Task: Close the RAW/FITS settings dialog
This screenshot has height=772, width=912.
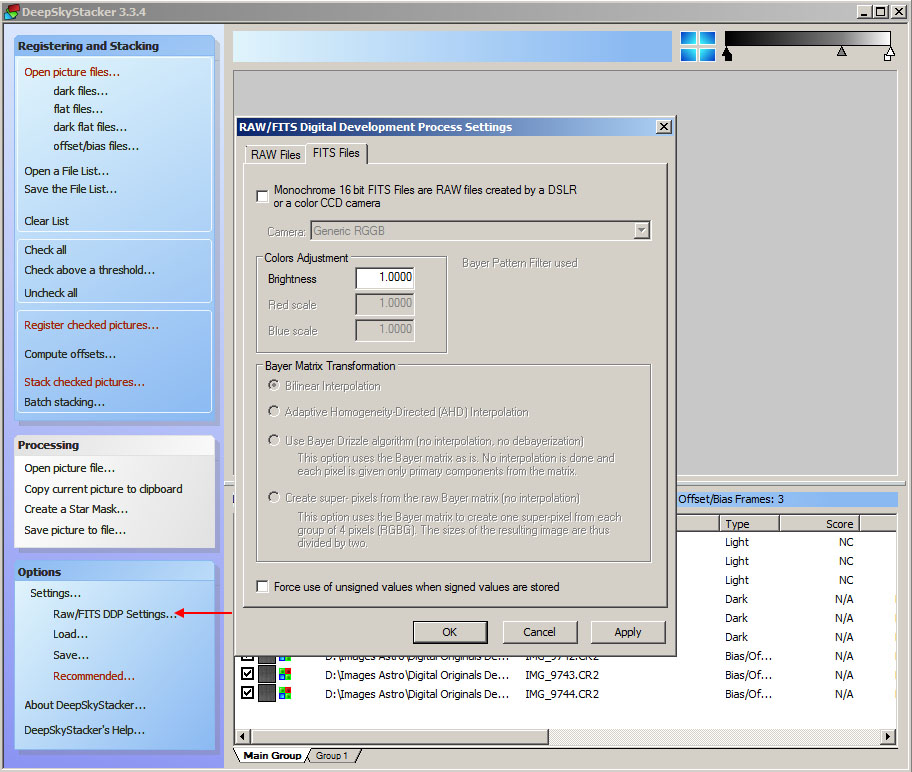Action: [x=663, y=127]
